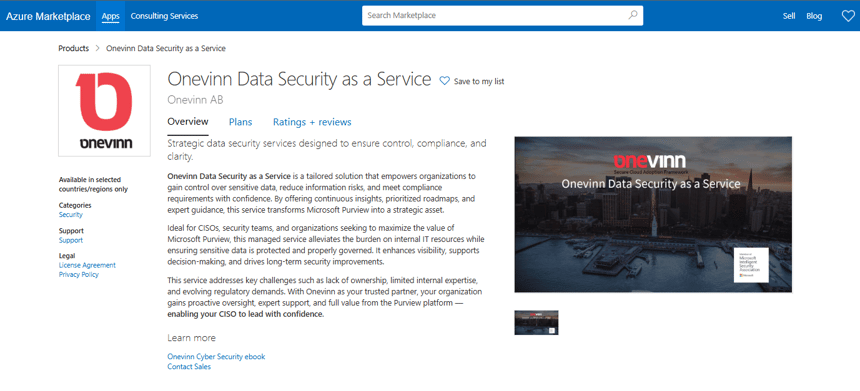The image size is (860, 391).
Task: Open the Support link
Action: (x=71, y=240)
